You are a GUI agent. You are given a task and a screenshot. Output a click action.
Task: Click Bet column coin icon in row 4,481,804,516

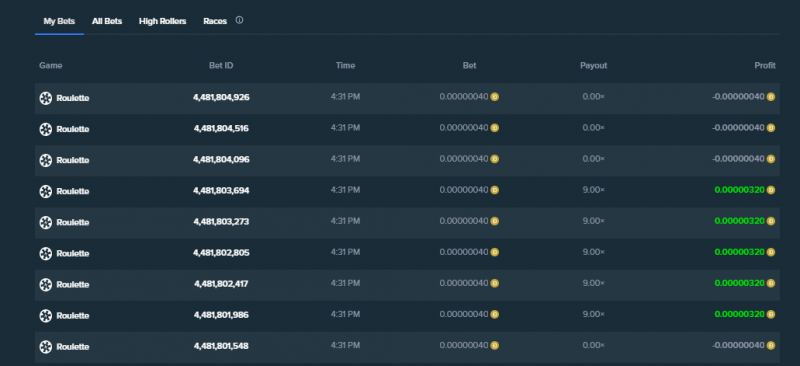(494, 128)
